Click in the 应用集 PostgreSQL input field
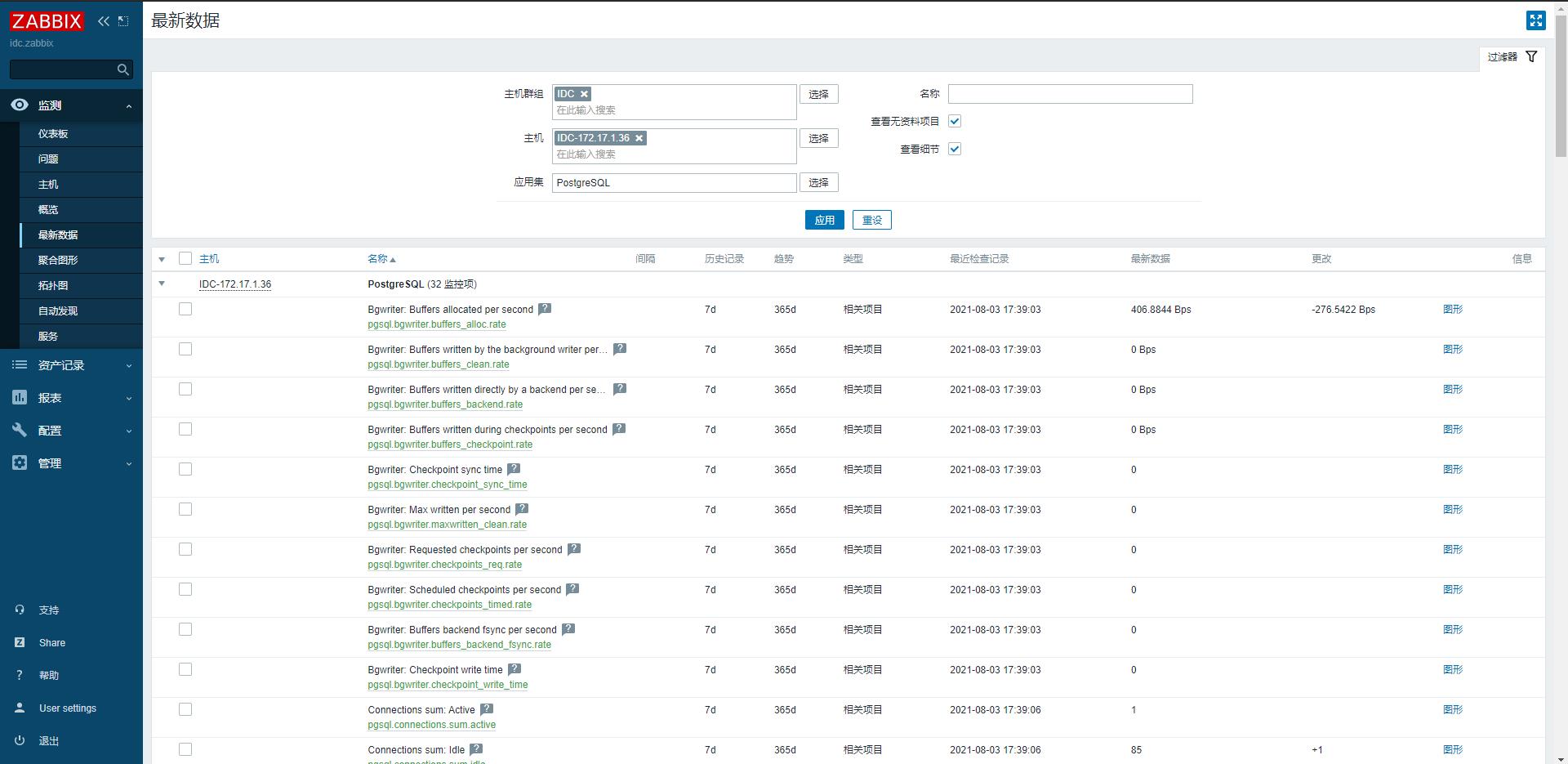Viewport: 1568px width, 764px height. pos(675,182)
